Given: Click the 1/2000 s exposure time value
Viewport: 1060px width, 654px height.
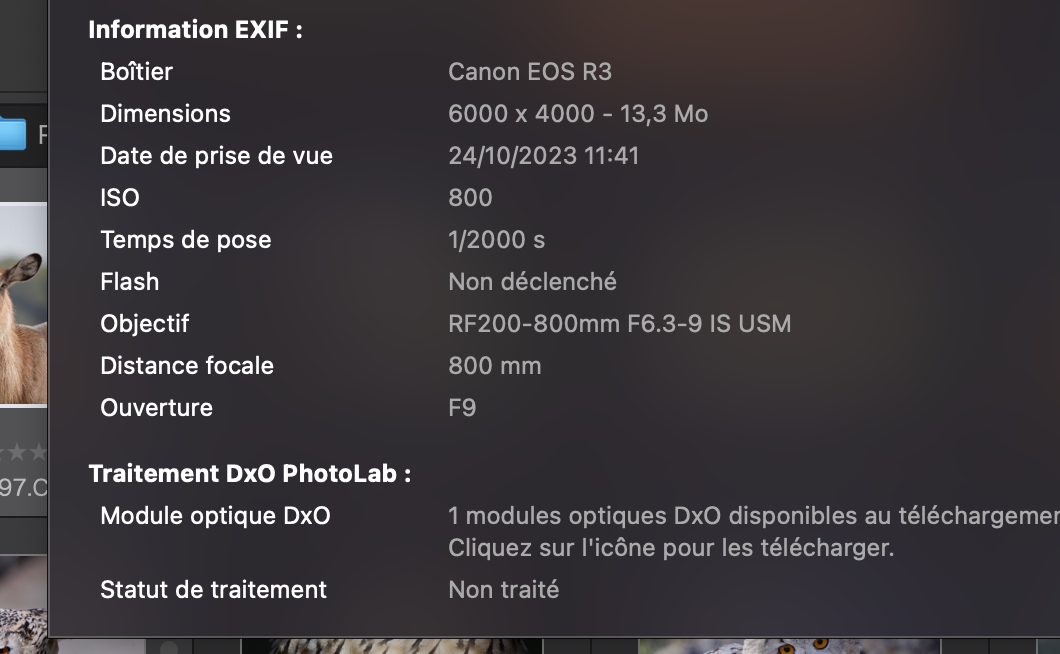Looking at the screenshot, I should click(496, 240).
